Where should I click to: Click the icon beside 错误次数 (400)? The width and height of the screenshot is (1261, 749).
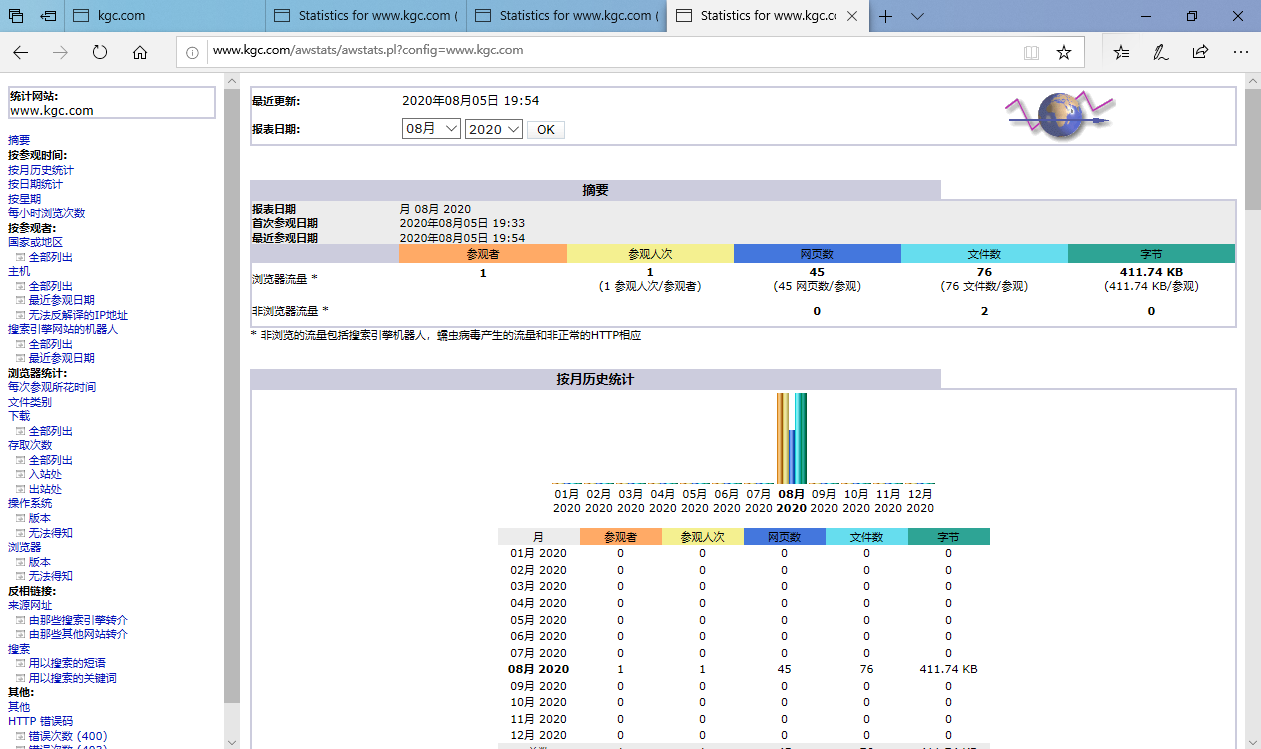tap(20, 736)
